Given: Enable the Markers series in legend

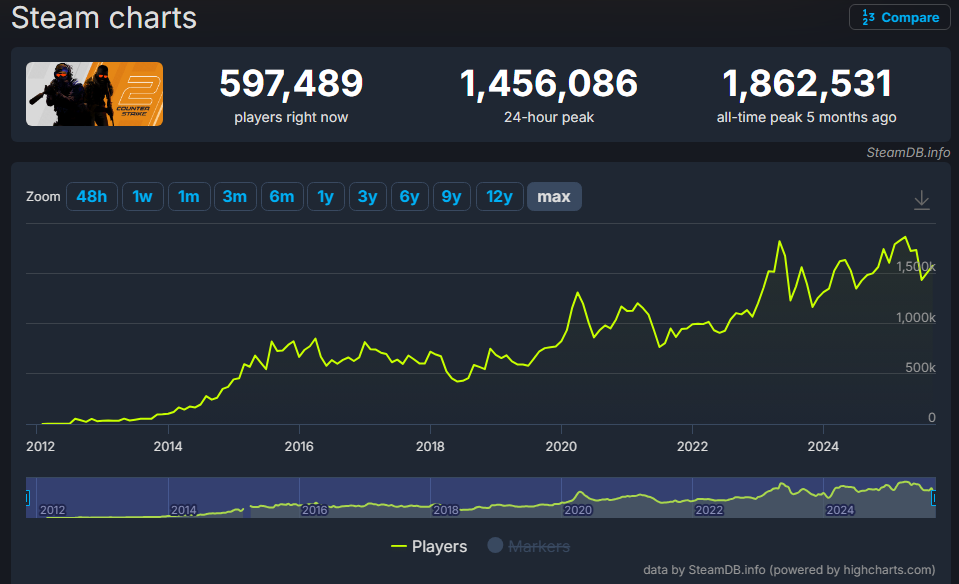Looking at the screenshot, I should [528, 546].
